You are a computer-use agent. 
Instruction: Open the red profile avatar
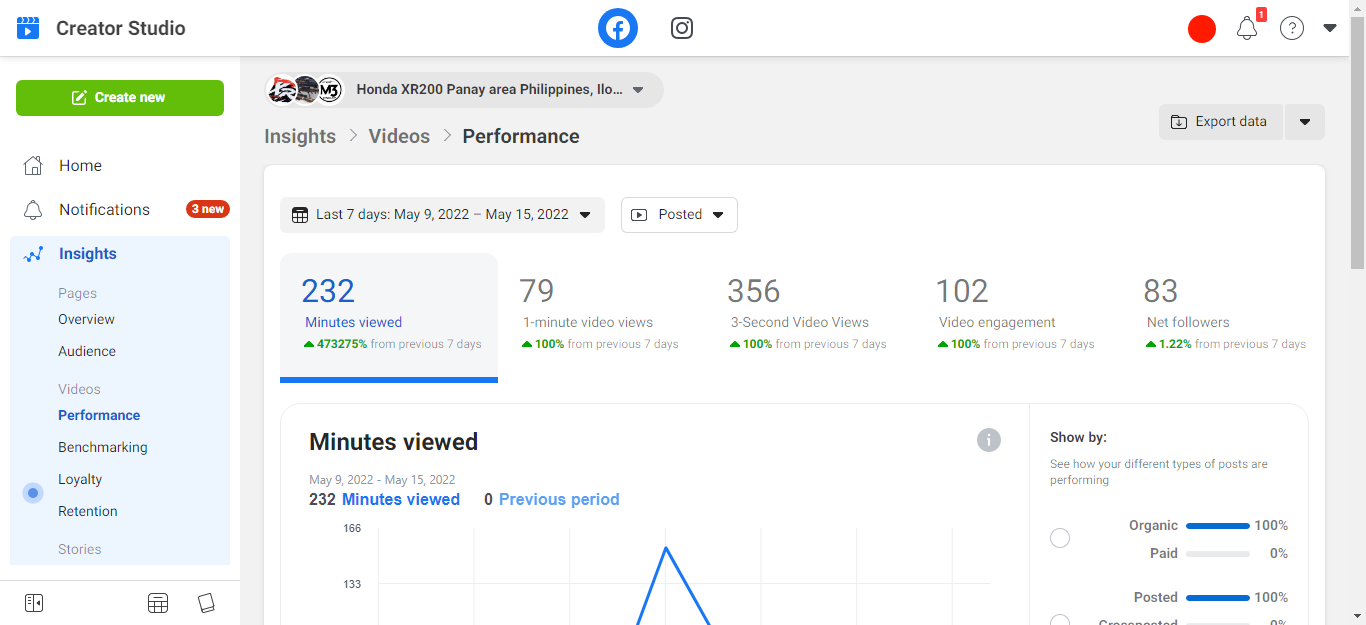[x=1202, y=29]
